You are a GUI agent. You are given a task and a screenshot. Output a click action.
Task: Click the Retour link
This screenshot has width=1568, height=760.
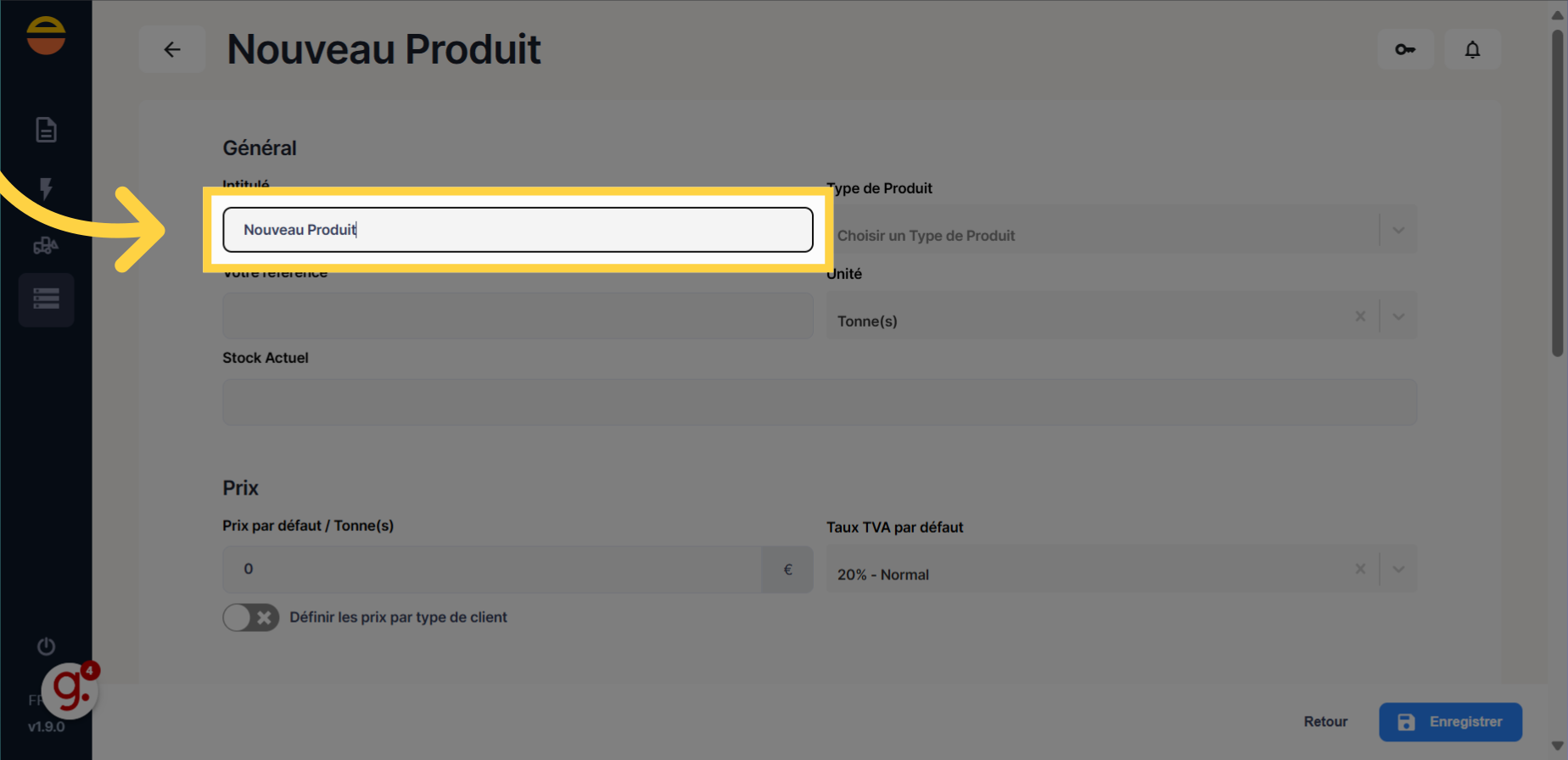coord(1325,722)
